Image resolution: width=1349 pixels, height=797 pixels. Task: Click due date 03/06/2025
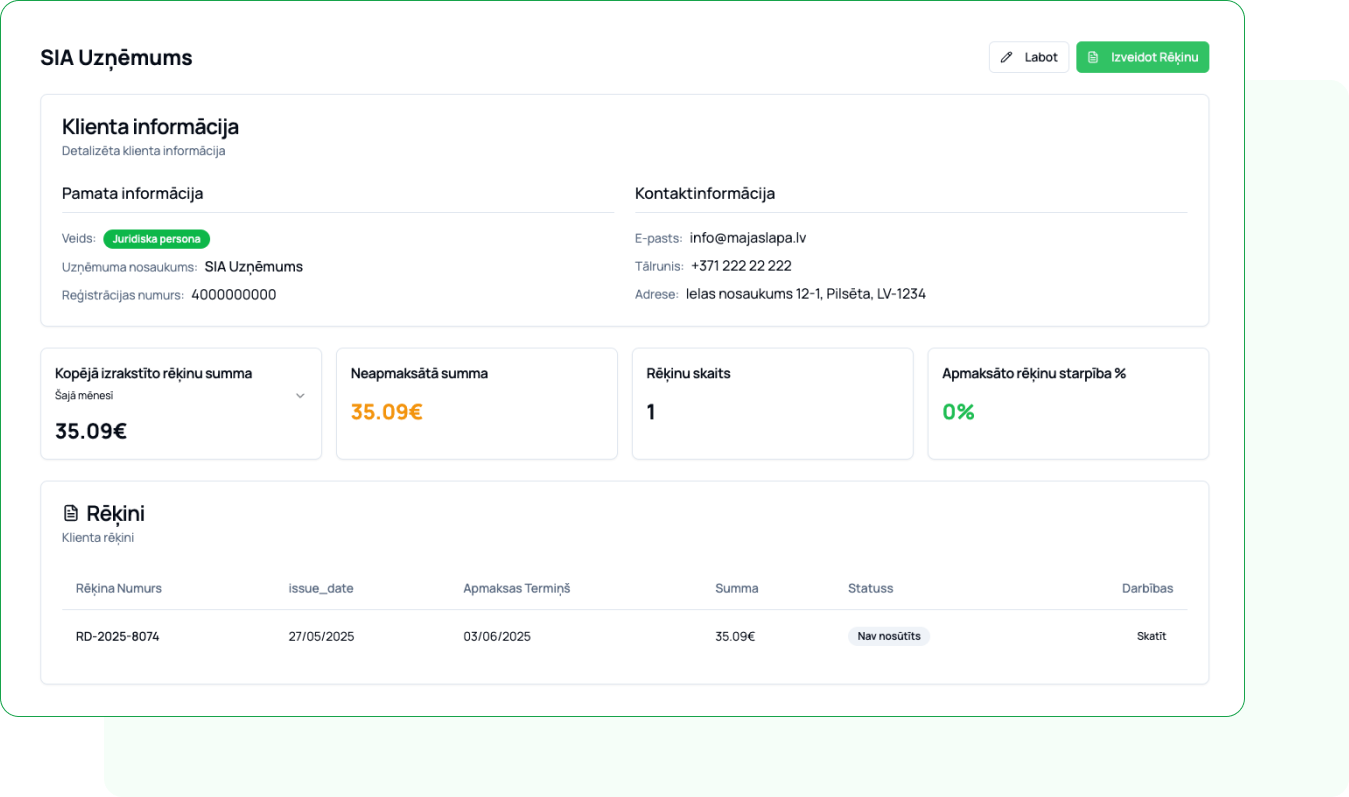click(x=497, y=636)
